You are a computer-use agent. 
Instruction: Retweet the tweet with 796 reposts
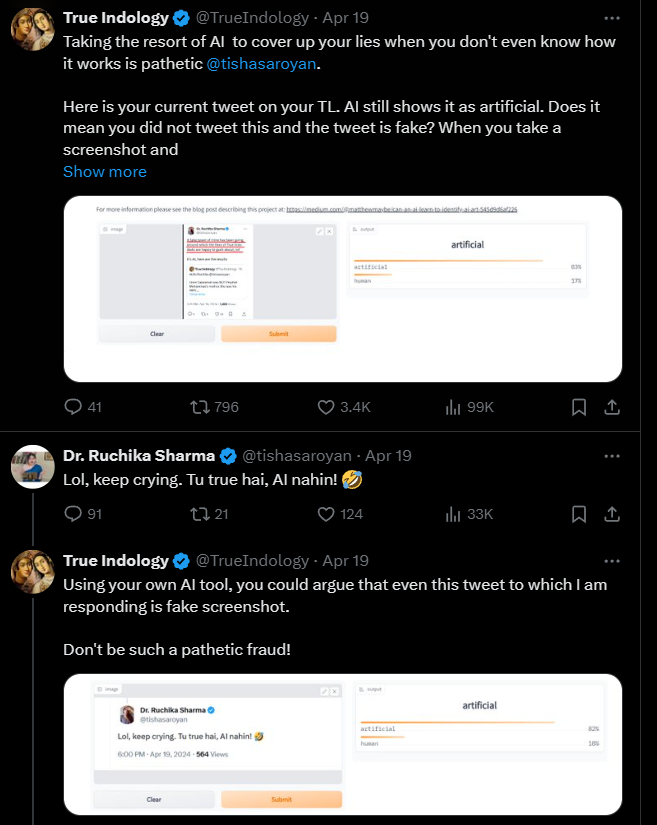tap(199, 407)
